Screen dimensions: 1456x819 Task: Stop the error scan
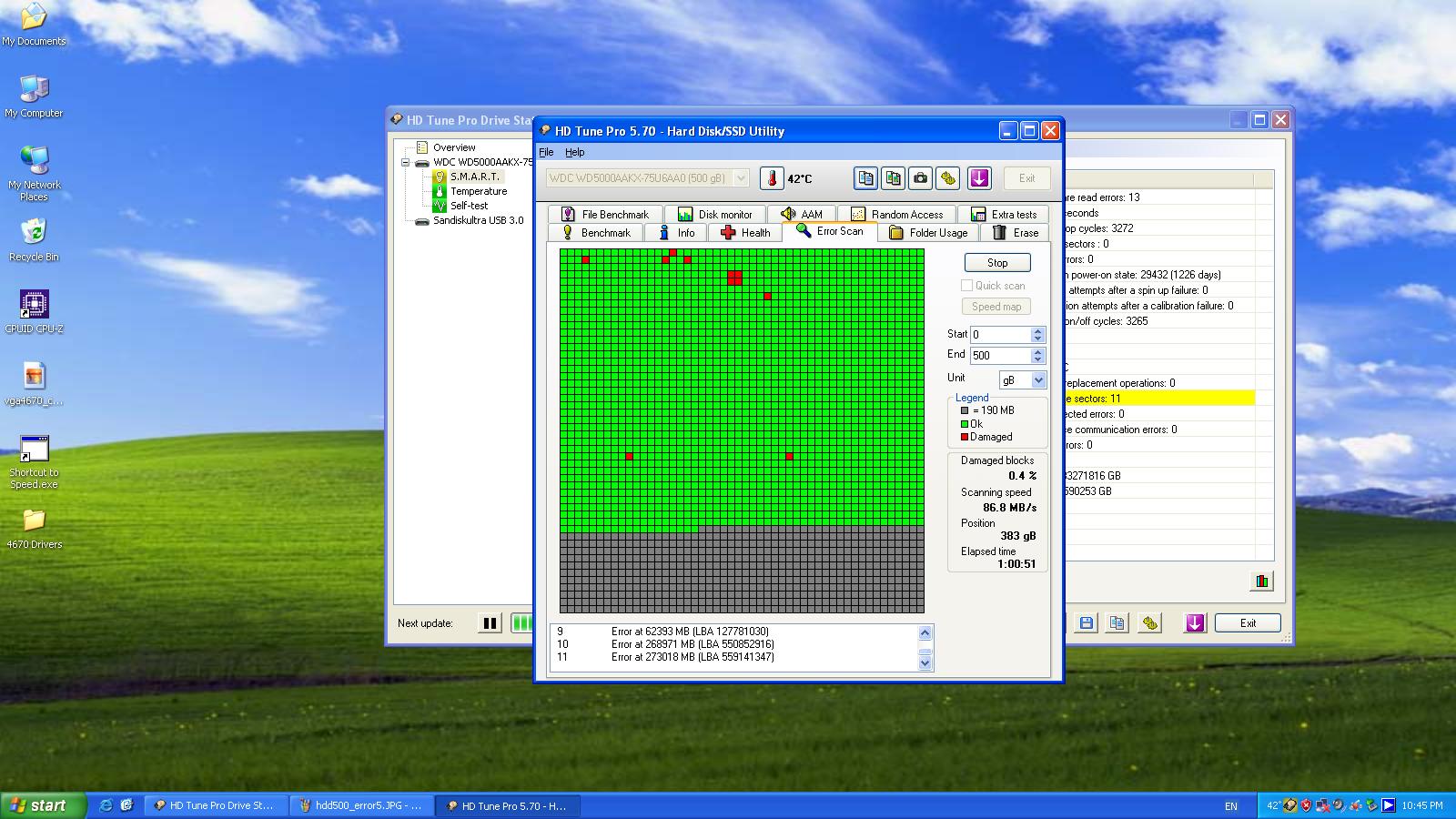click(x=997, y=262)
